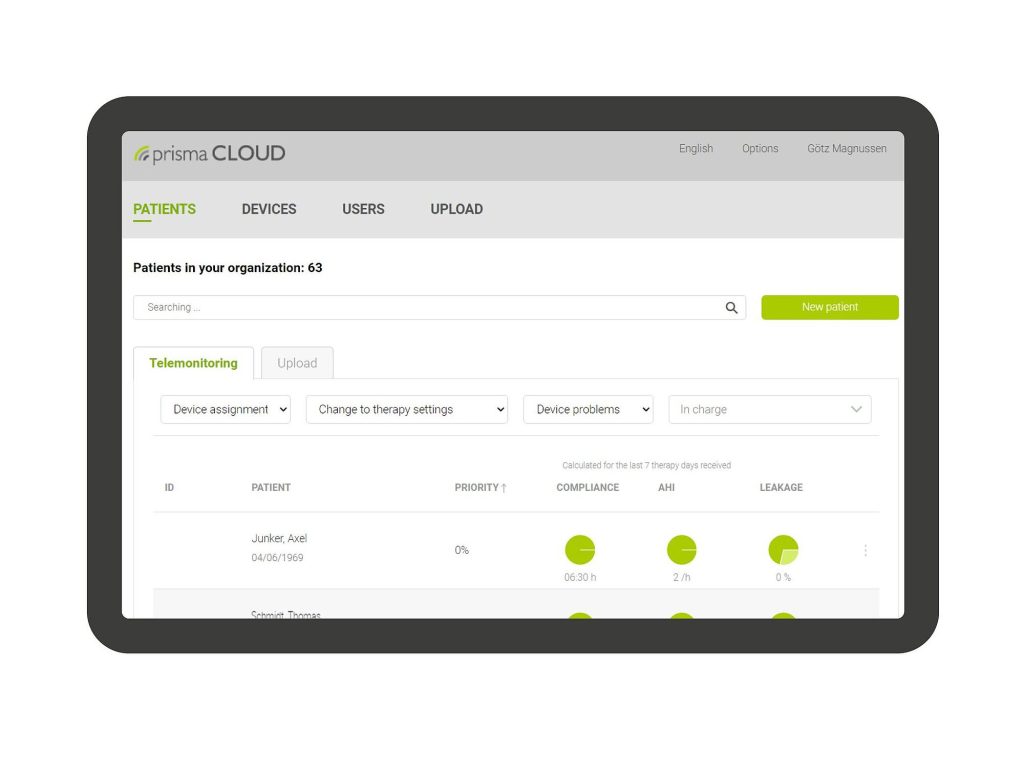Open the Users section
The image size is (1024, 769).
click(x=363, y=209)
